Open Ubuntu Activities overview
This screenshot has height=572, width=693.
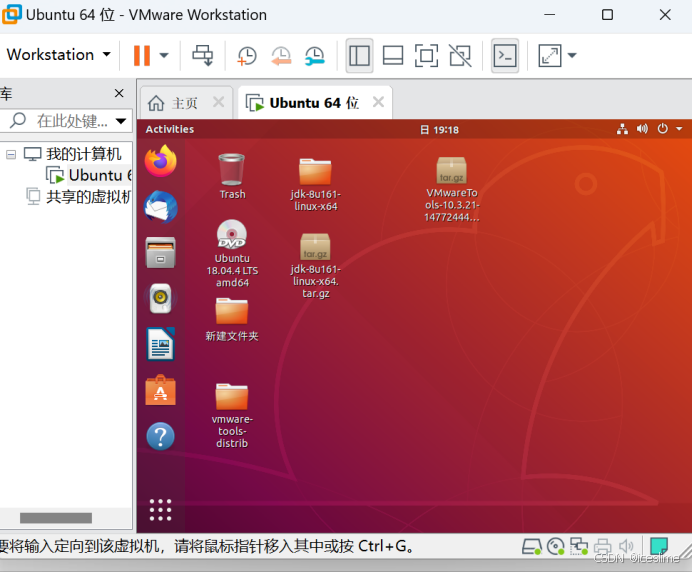pos(170,129)
